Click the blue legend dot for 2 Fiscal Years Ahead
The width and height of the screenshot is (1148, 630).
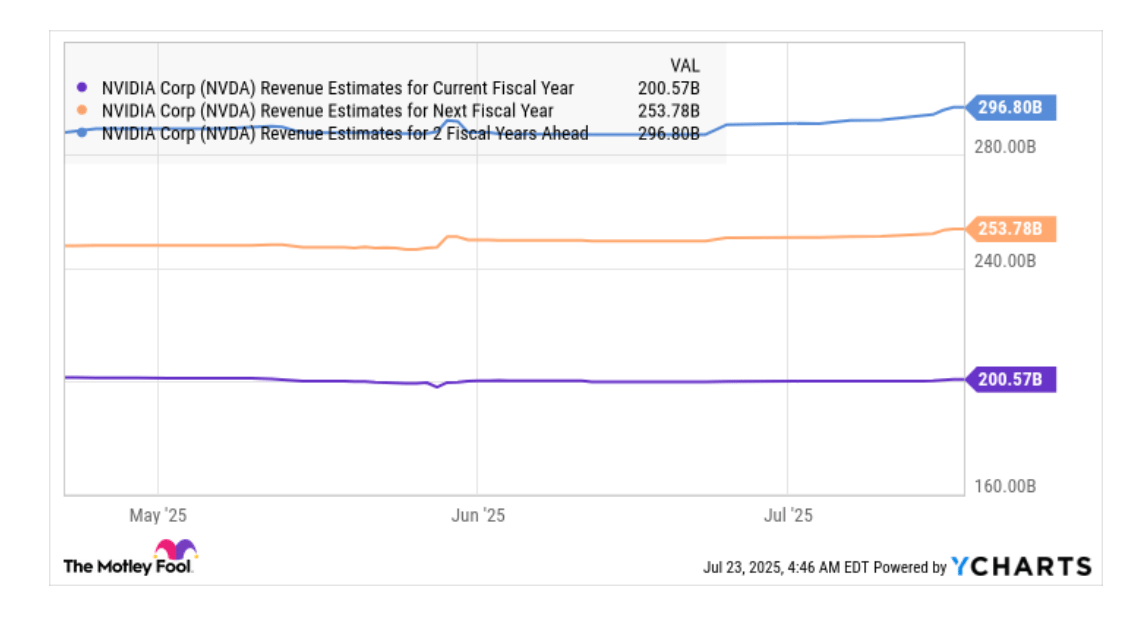tap(82, 133)
